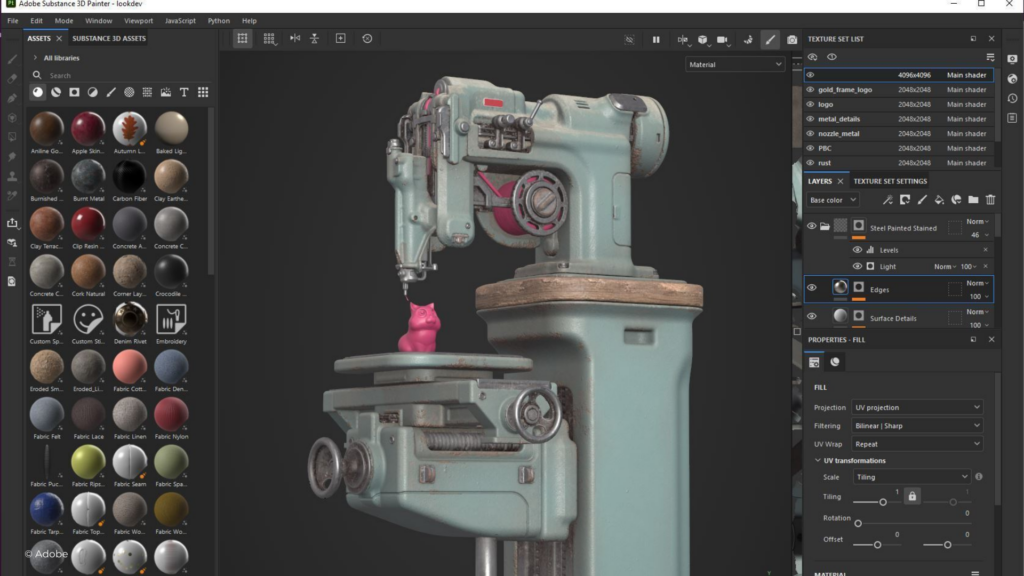Select the Paint brush tool in left toolbar

12,59
